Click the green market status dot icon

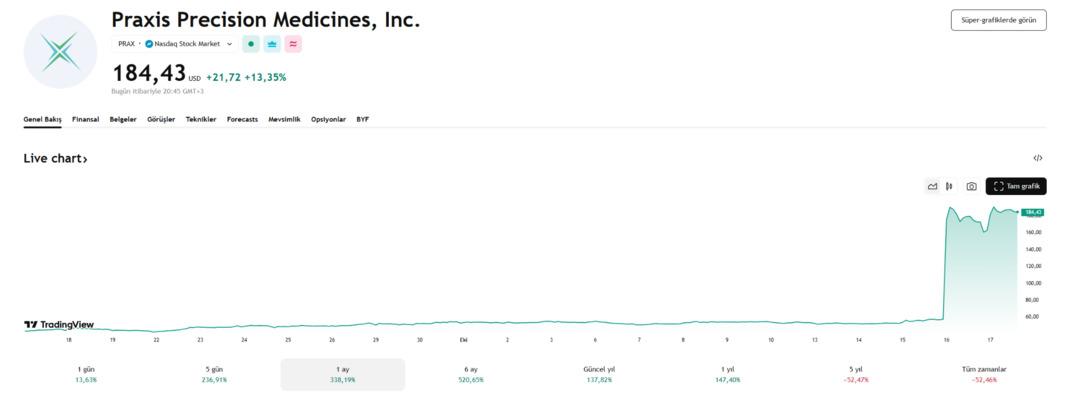251,44
